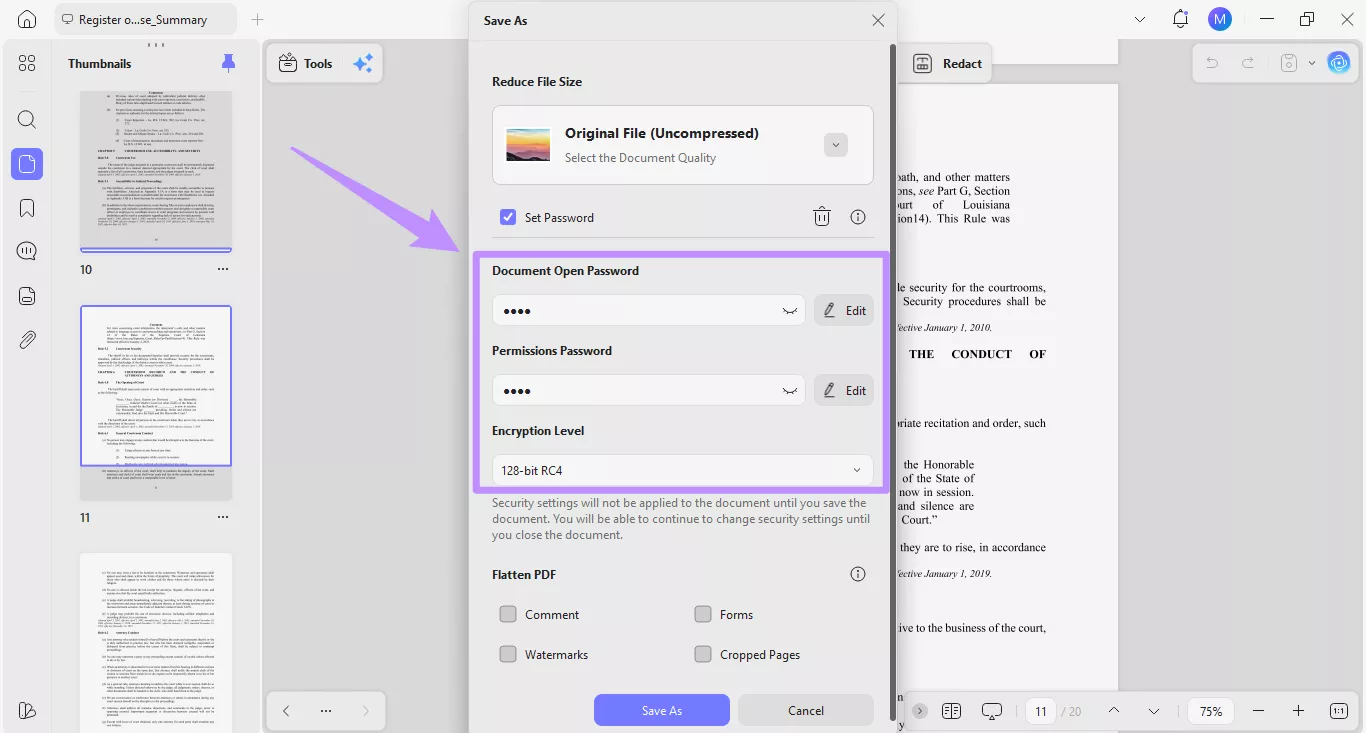This screenshot has height=733, width=1366.
Task: Click the current page number field showing 11
Action: (x=1041, y=711)
